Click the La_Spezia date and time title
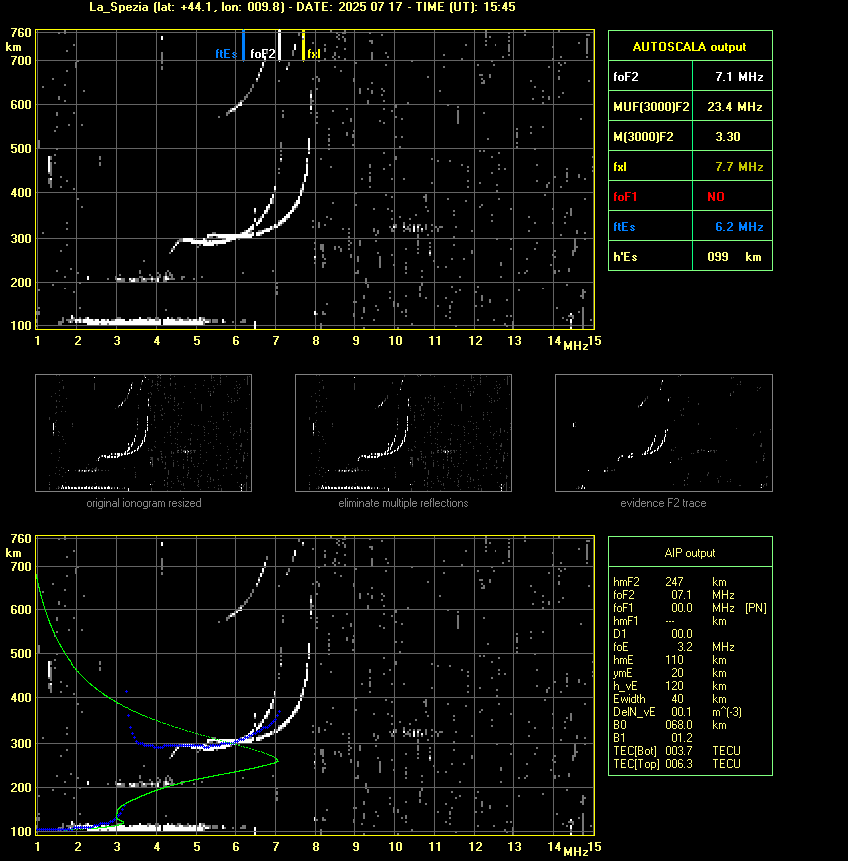848x861 pixels. [x=302, y=7]
